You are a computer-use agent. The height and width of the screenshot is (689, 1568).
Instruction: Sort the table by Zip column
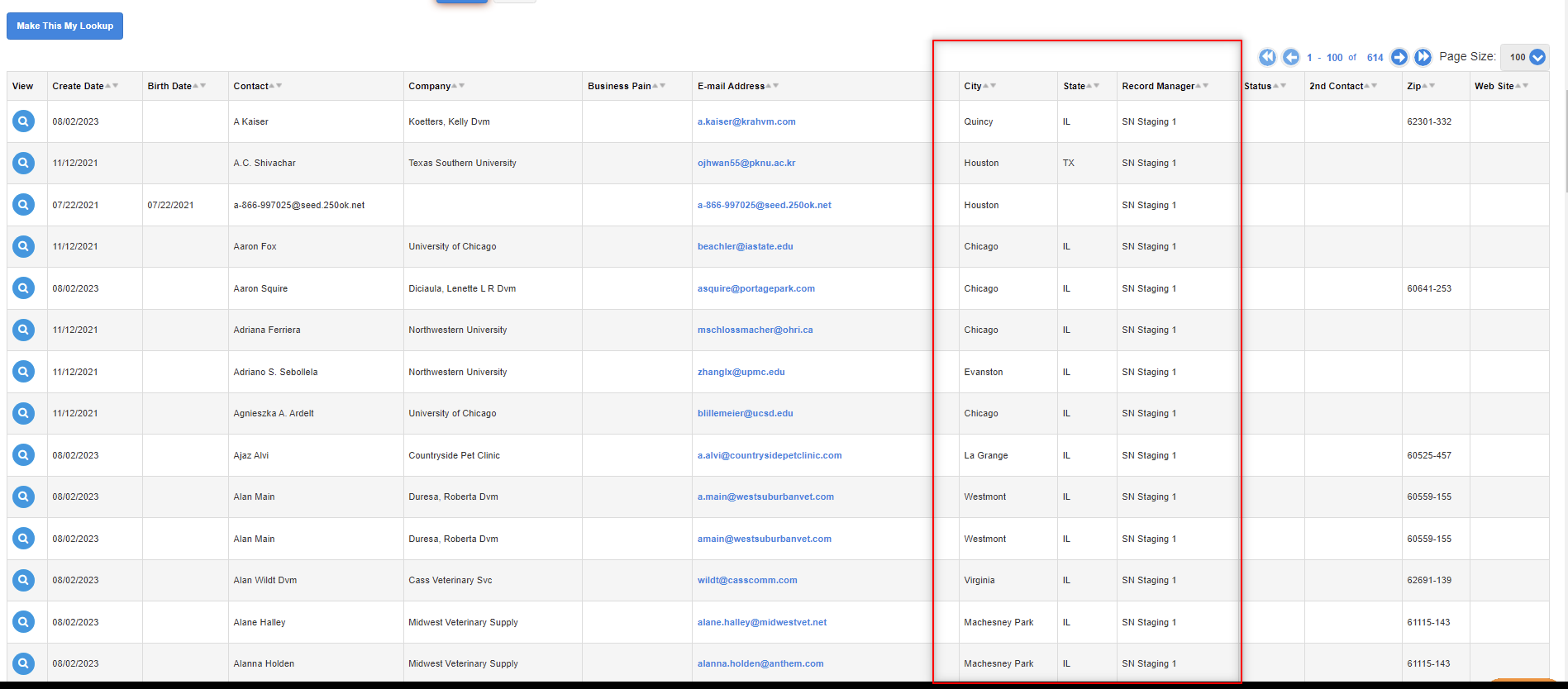tap(1414, 86)
